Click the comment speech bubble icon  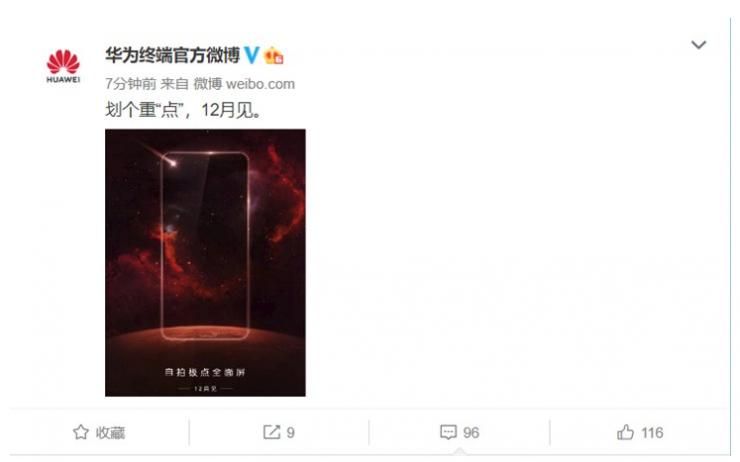(448, 432)
